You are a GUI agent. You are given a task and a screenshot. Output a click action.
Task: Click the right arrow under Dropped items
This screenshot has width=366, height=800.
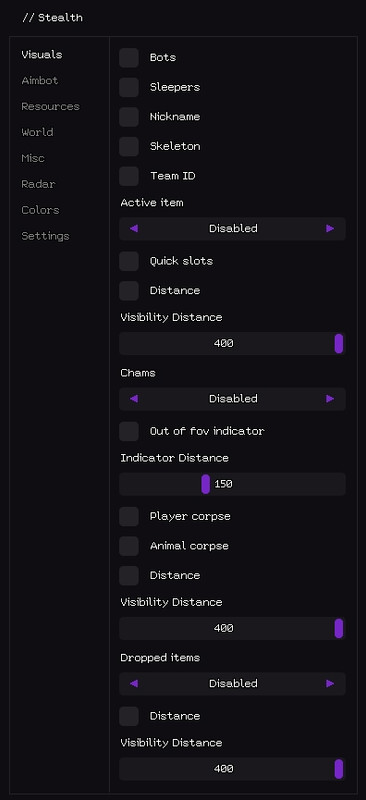tap(330, 683)
